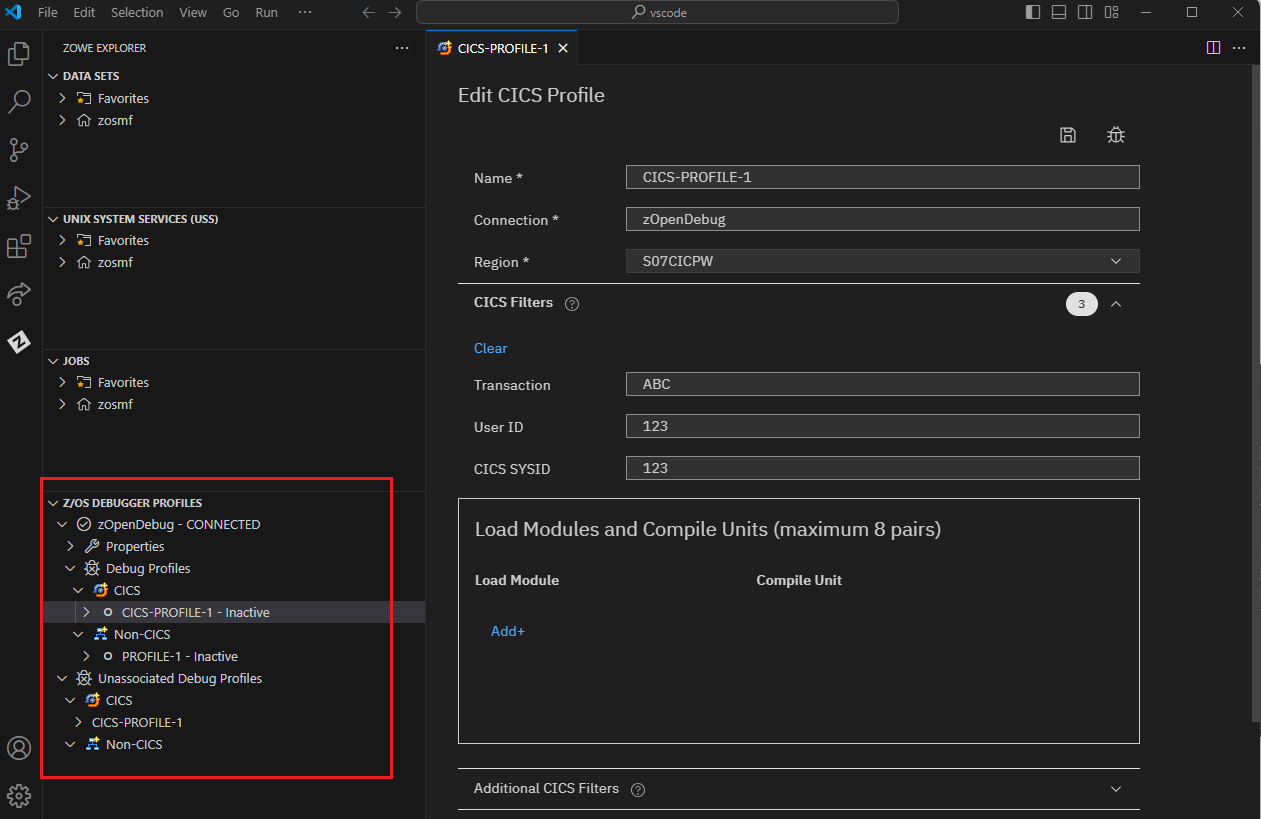Viewport: 1261px width, 819px height.
Task: Open the Source Control view
Action: pos(19,150)
